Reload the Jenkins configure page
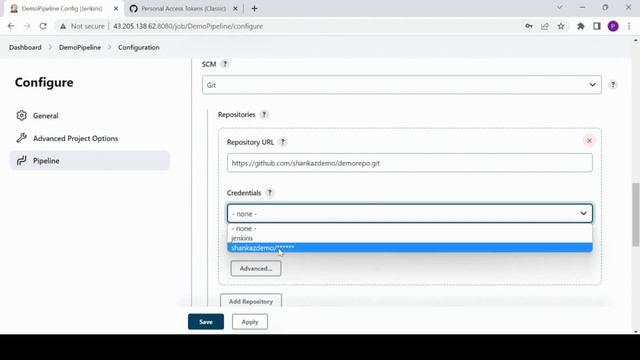The height and width of the screenshot is (360, 640). point(43,26)
